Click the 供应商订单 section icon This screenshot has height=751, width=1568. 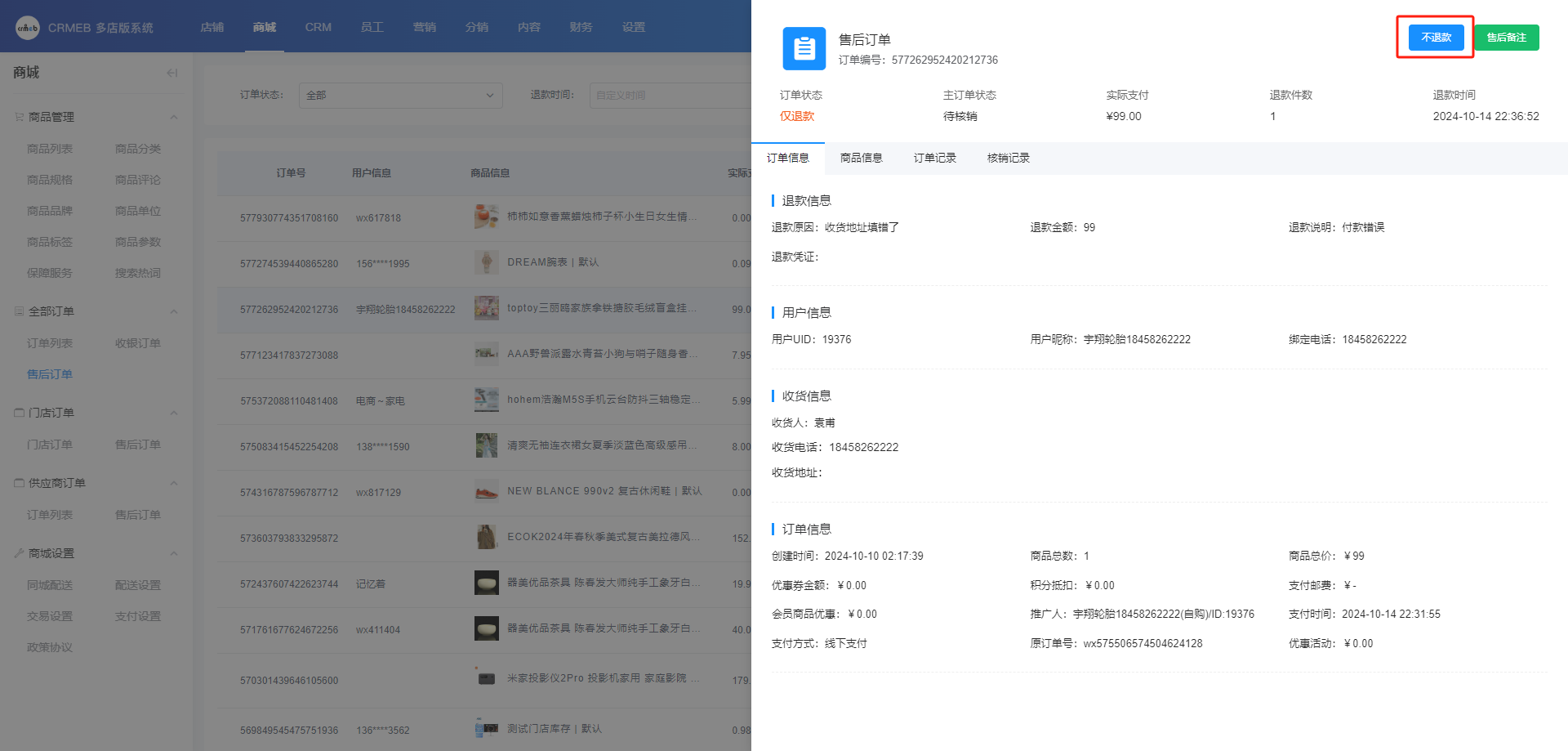click(19, 483)
